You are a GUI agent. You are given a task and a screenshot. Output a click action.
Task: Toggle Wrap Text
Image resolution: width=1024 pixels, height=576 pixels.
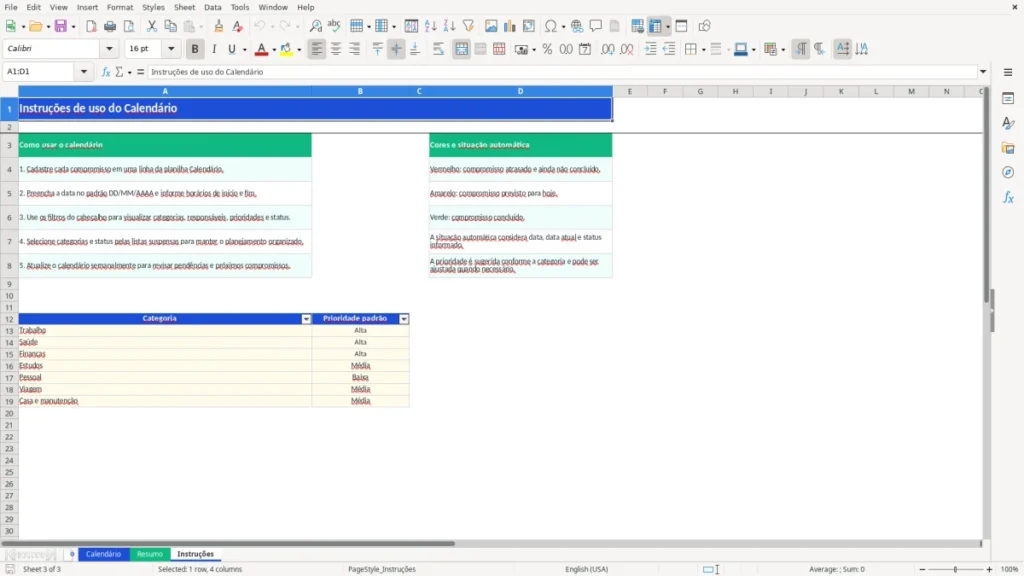click(438, 49)
